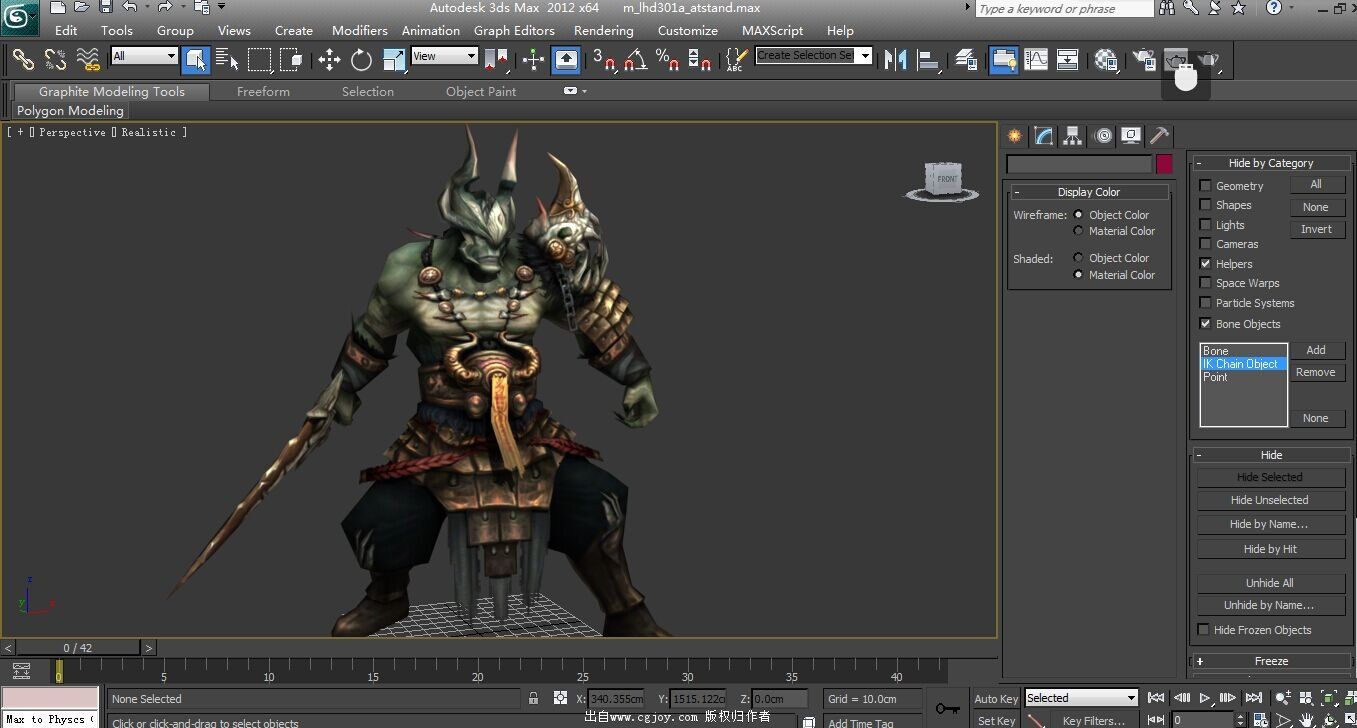Image resolution: width=1357 pixels, height=728 pixels.
Task: Open the Schematic View
Action: (x=1068, y=59)
